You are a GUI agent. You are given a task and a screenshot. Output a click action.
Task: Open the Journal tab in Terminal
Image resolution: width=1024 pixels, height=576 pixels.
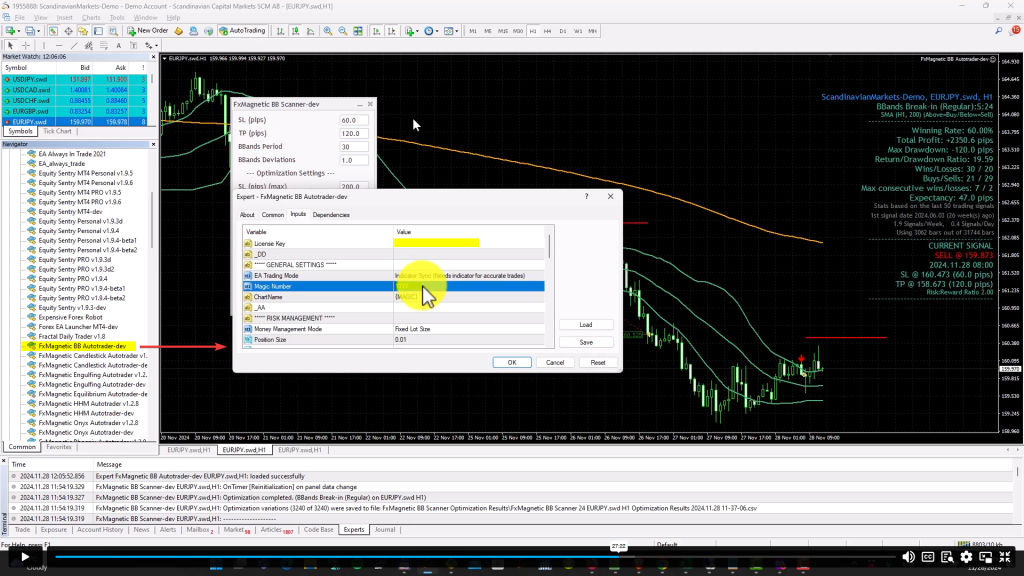(x=385, y=530)
